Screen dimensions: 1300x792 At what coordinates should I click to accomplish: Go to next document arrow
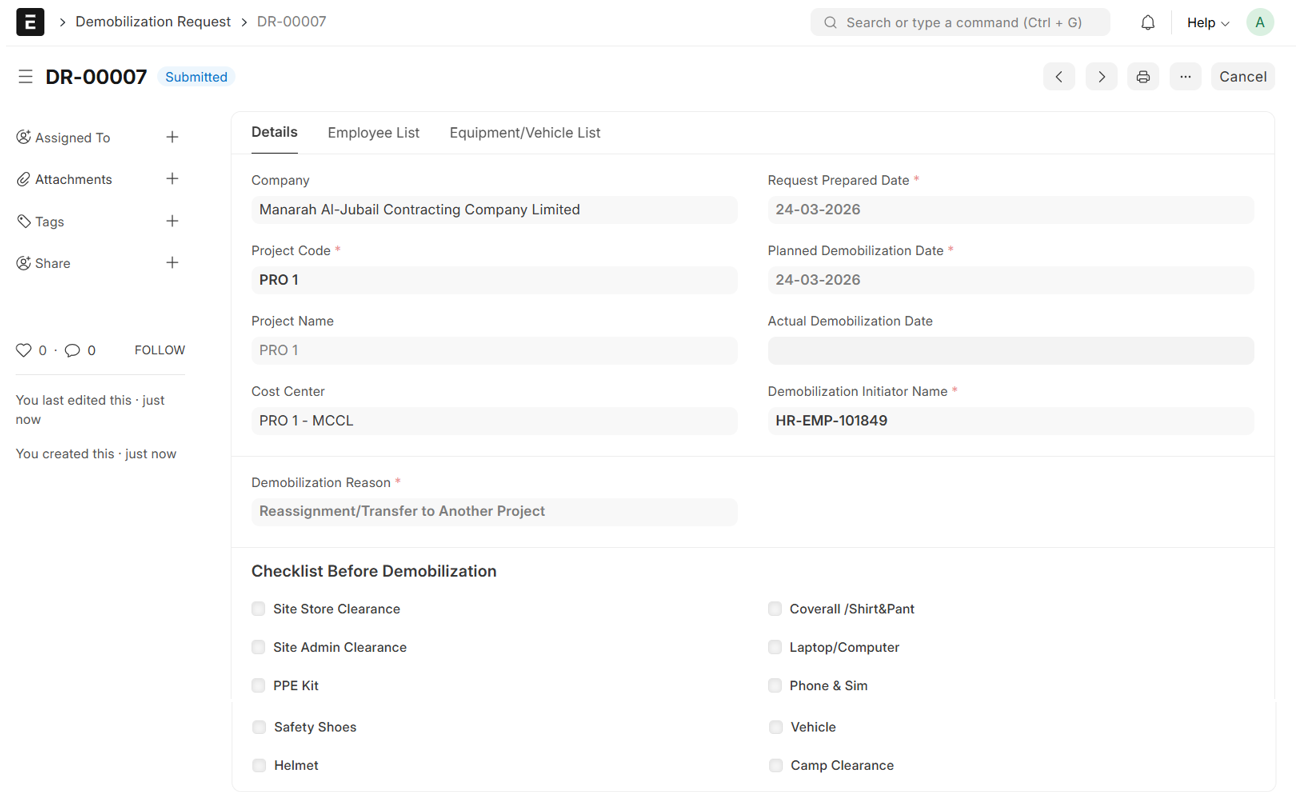1101,77
